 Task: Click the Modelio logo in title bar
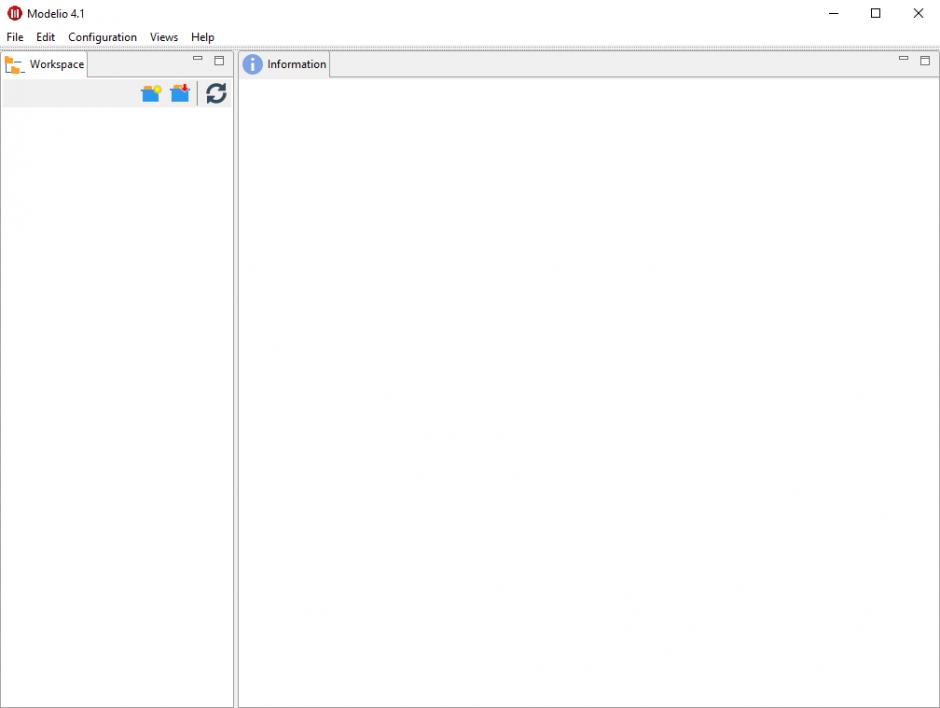coord(14,13)
